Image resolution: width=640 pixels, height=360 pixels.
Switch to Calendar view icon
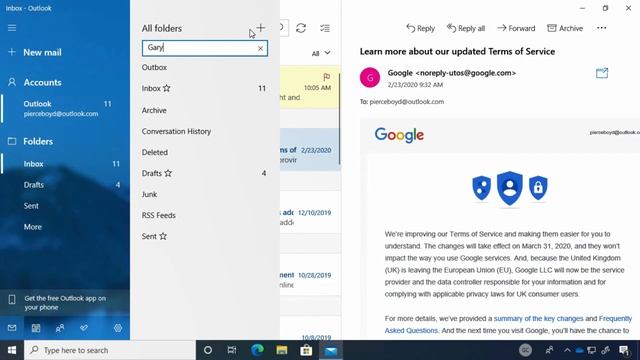click(36, 328)
